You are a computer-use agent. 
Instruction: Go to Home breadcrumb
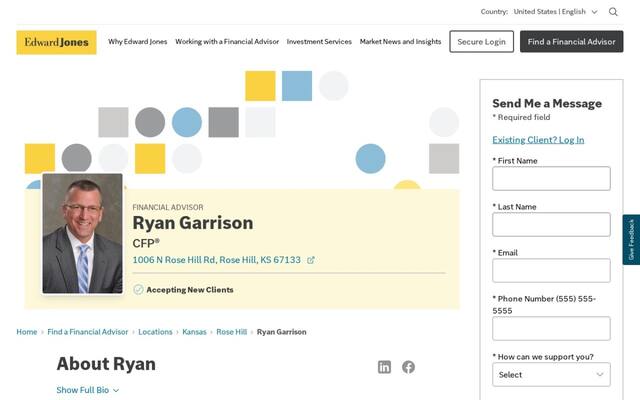click(x=27, y=332)
